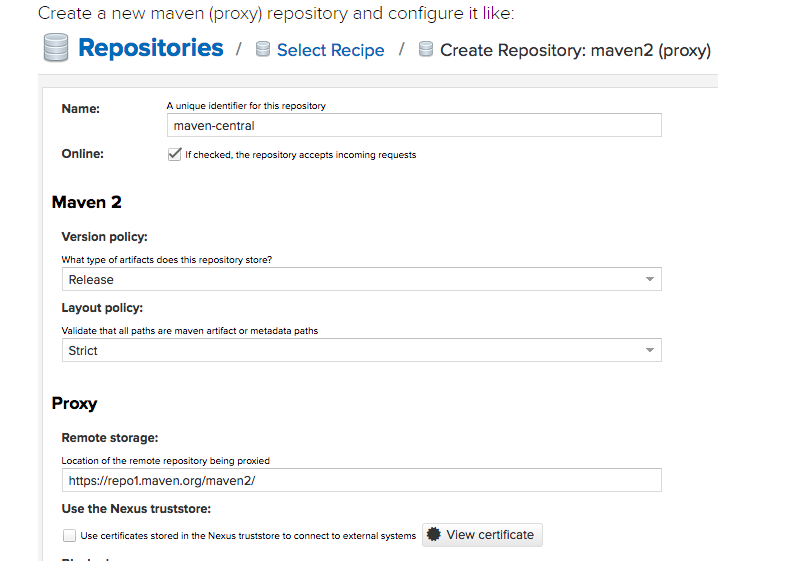Go to the Repositories breadcrumb heading
The image size is (795, 561).
(x=151, y=48)
